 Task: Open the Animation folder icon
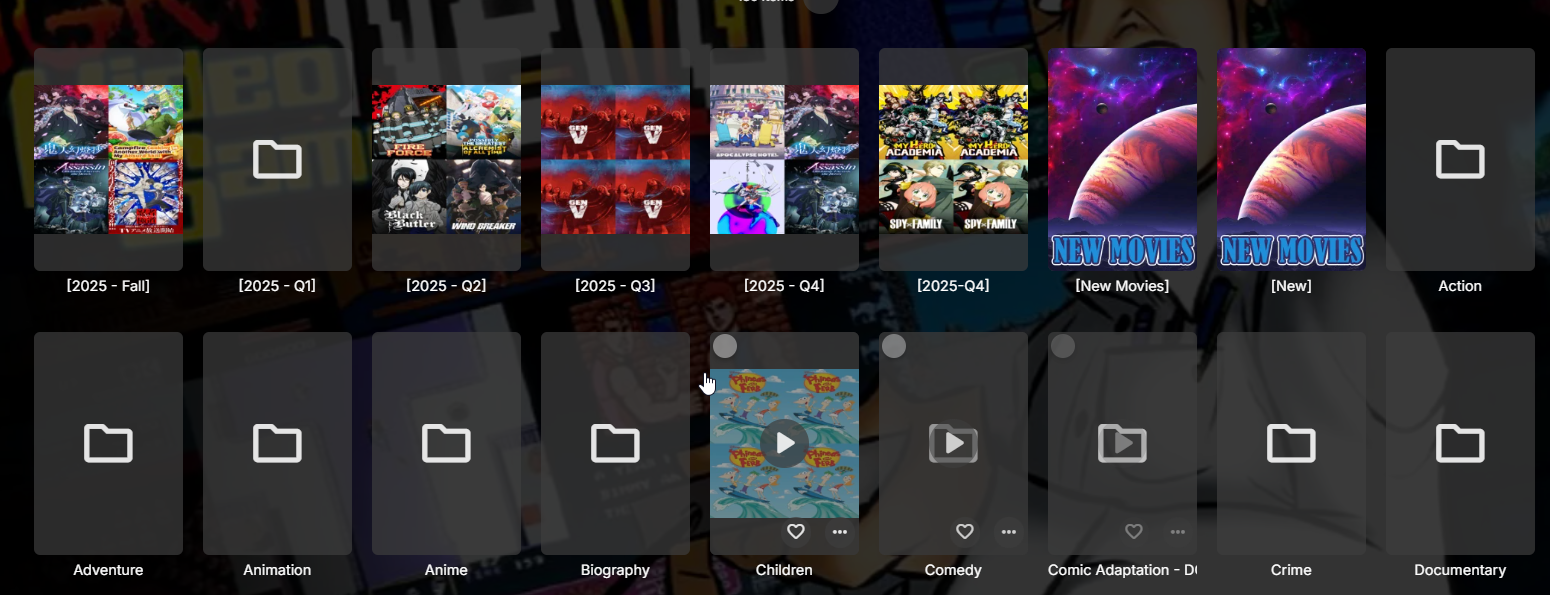pos(277,443)
